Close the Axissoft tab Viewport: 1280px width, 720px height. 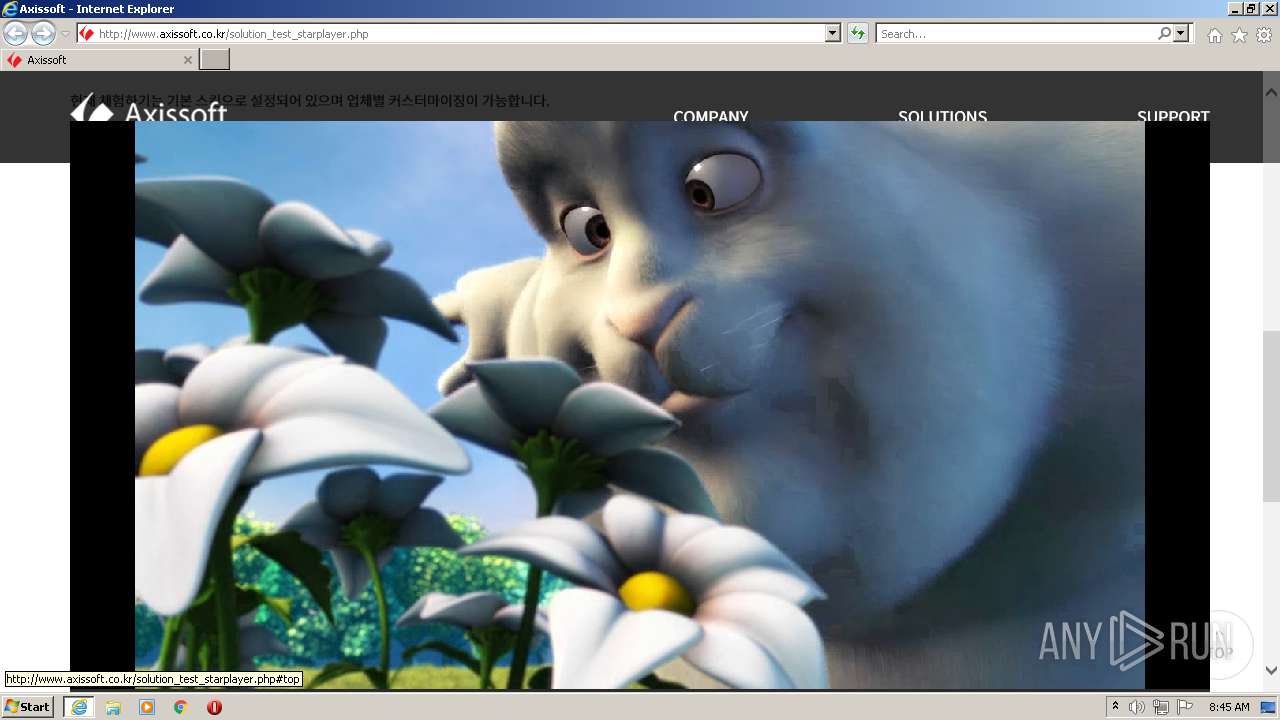coord(187,60)
